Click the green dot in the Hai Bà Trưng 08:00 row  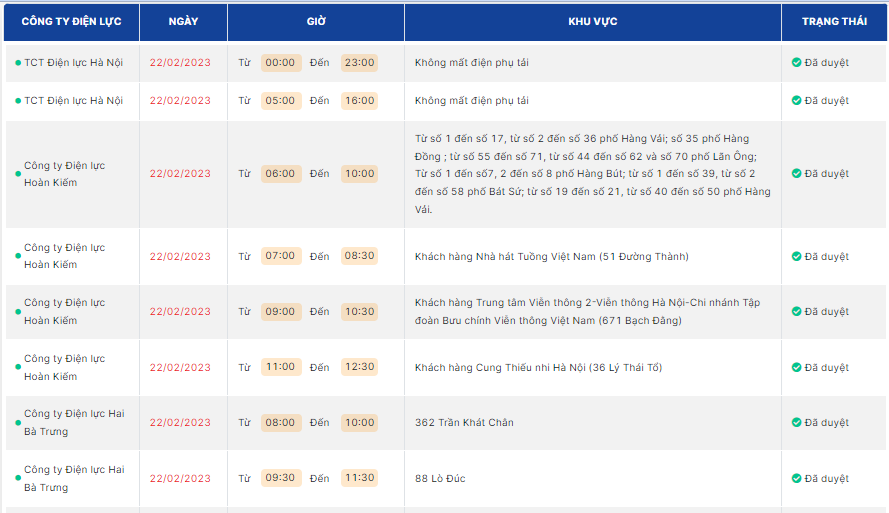(x=18, y=423)
